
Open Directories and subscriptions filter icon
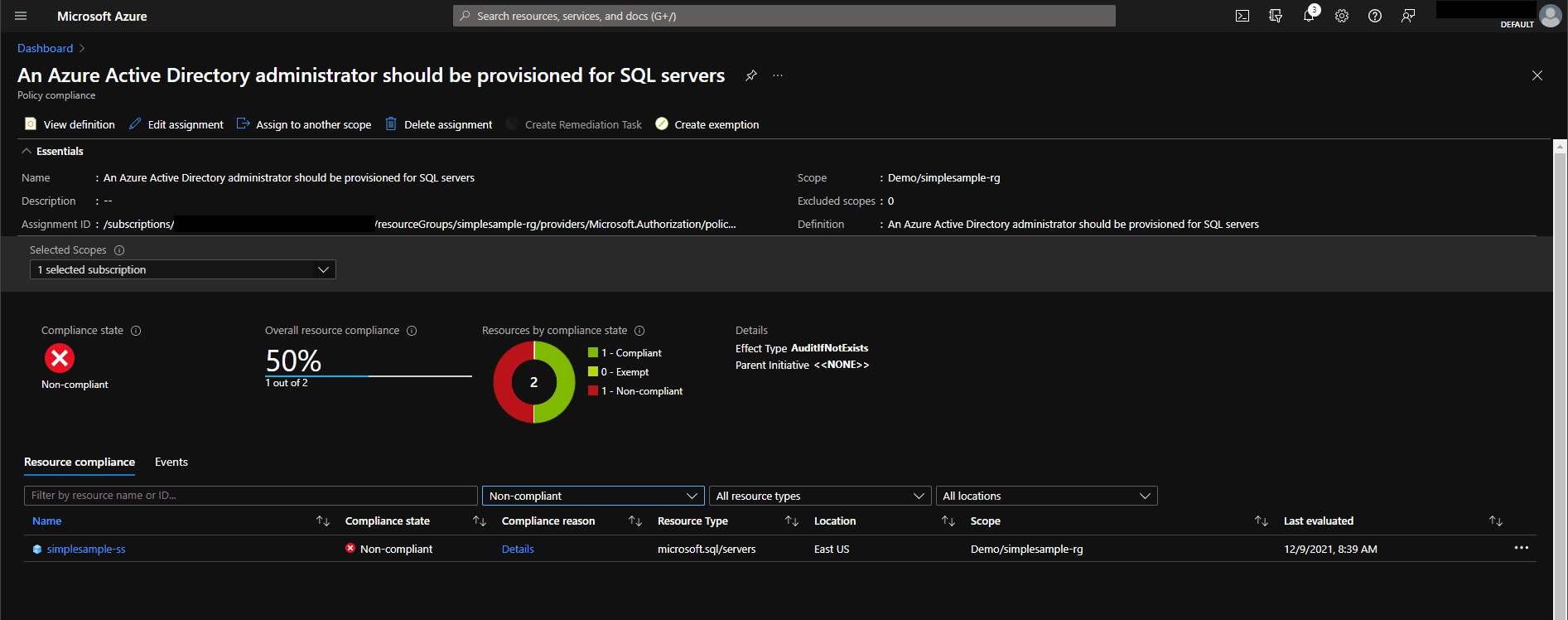click(1276, 16)
